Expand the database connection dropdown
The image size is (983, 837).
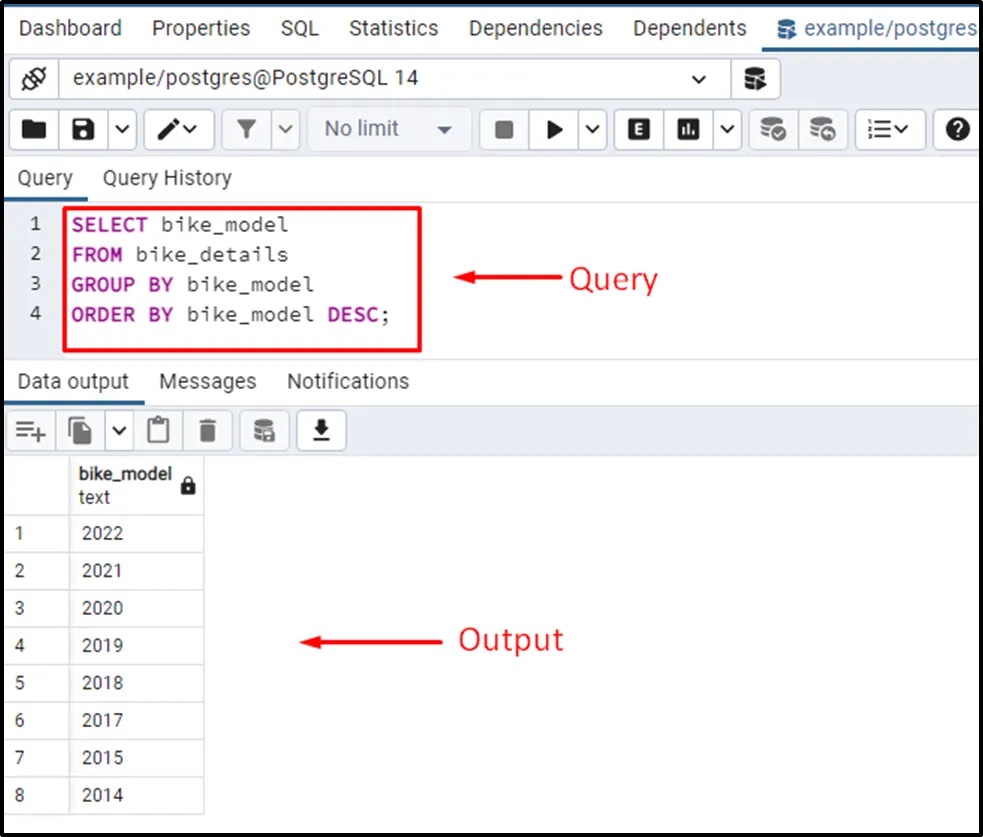[698, 79]
